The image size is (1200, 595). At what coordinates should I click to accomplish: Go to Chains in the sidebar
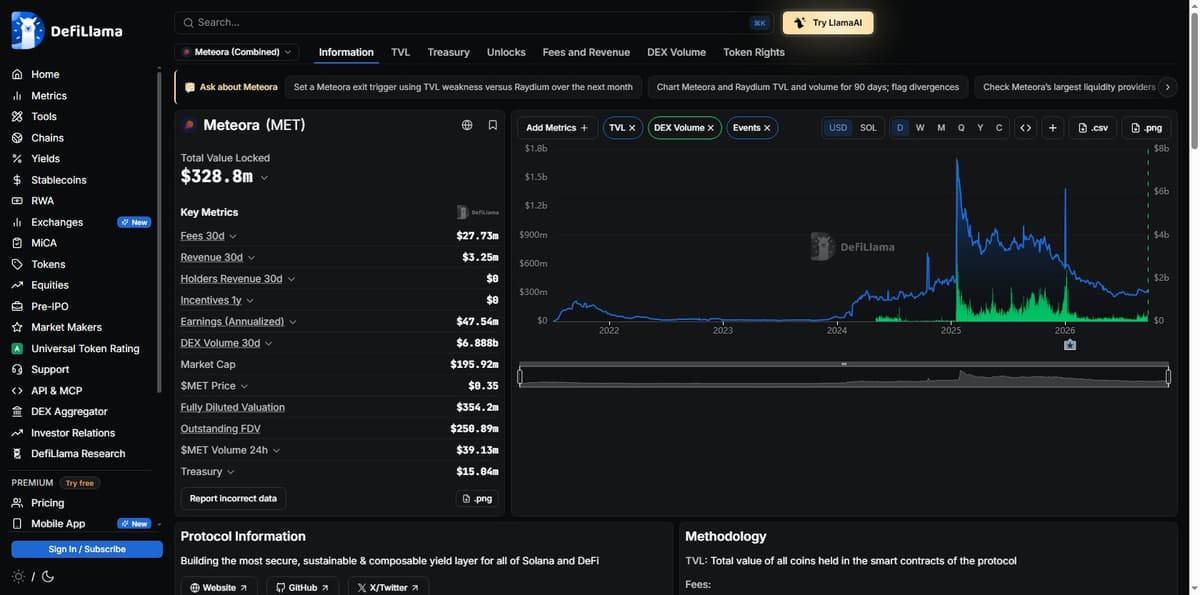click(47, 138)
